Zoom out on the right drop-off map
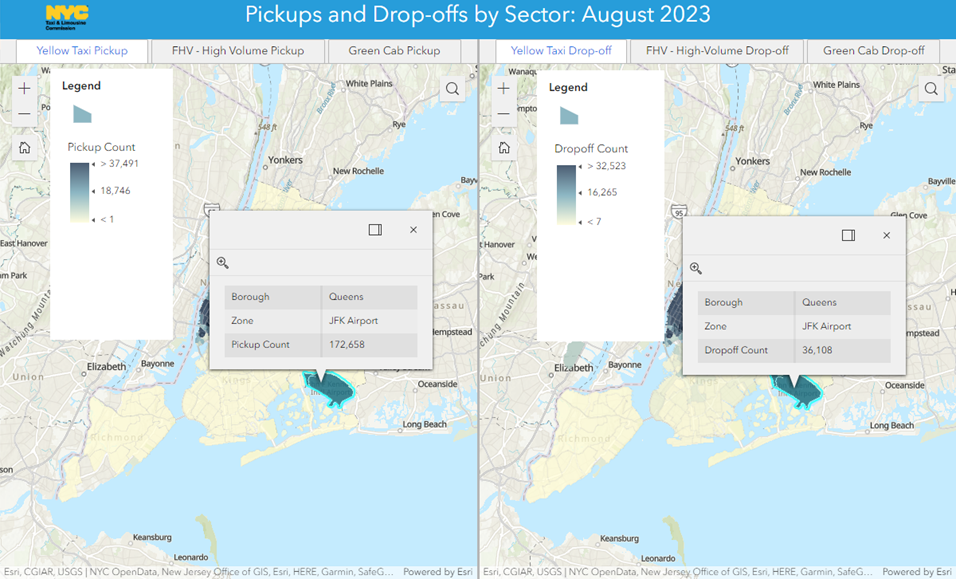 point(504,114)
